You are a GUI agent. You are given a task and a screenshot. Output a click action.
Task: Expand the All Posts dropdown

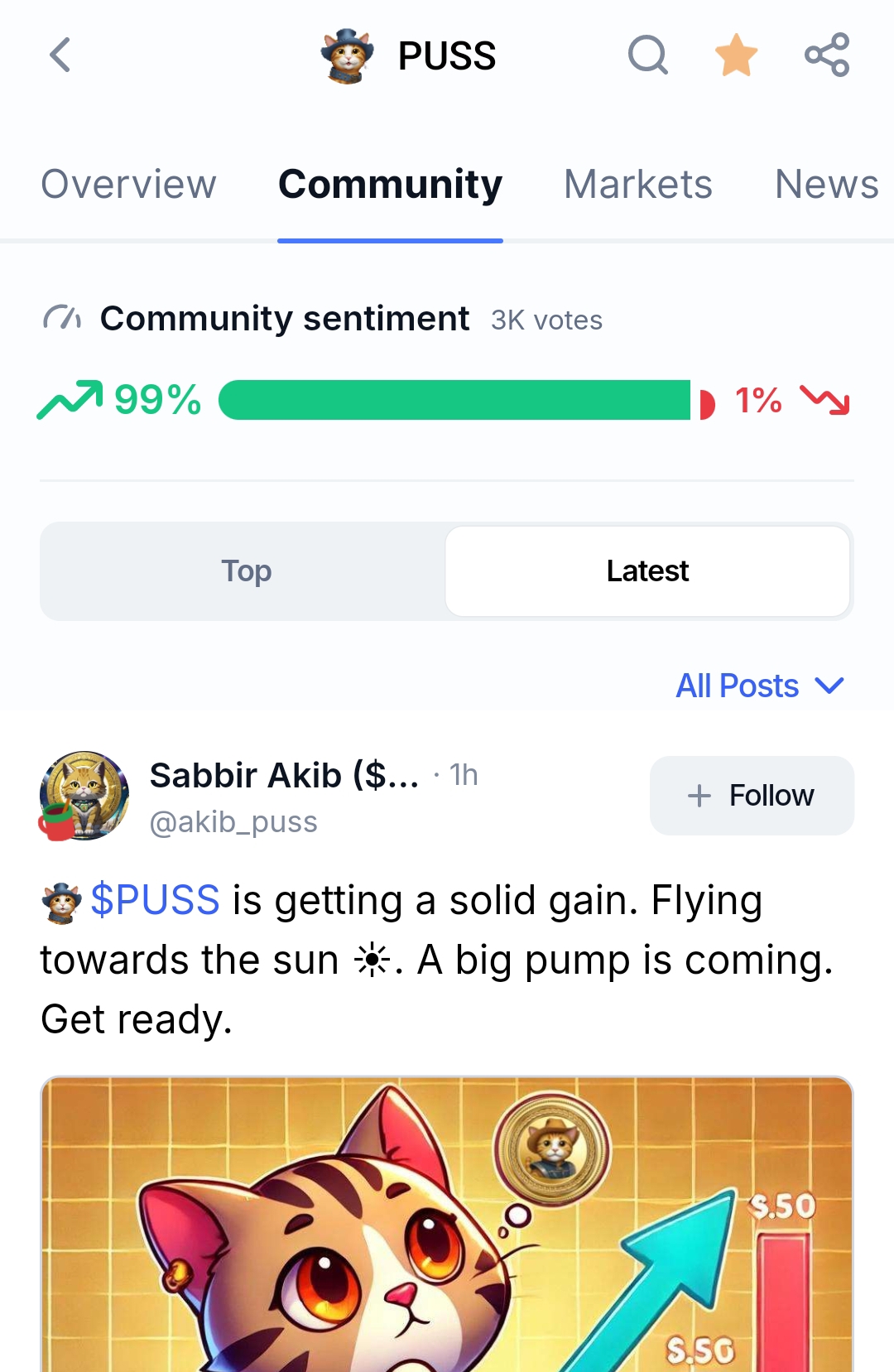pyautogui.click(x=759, y=686)
